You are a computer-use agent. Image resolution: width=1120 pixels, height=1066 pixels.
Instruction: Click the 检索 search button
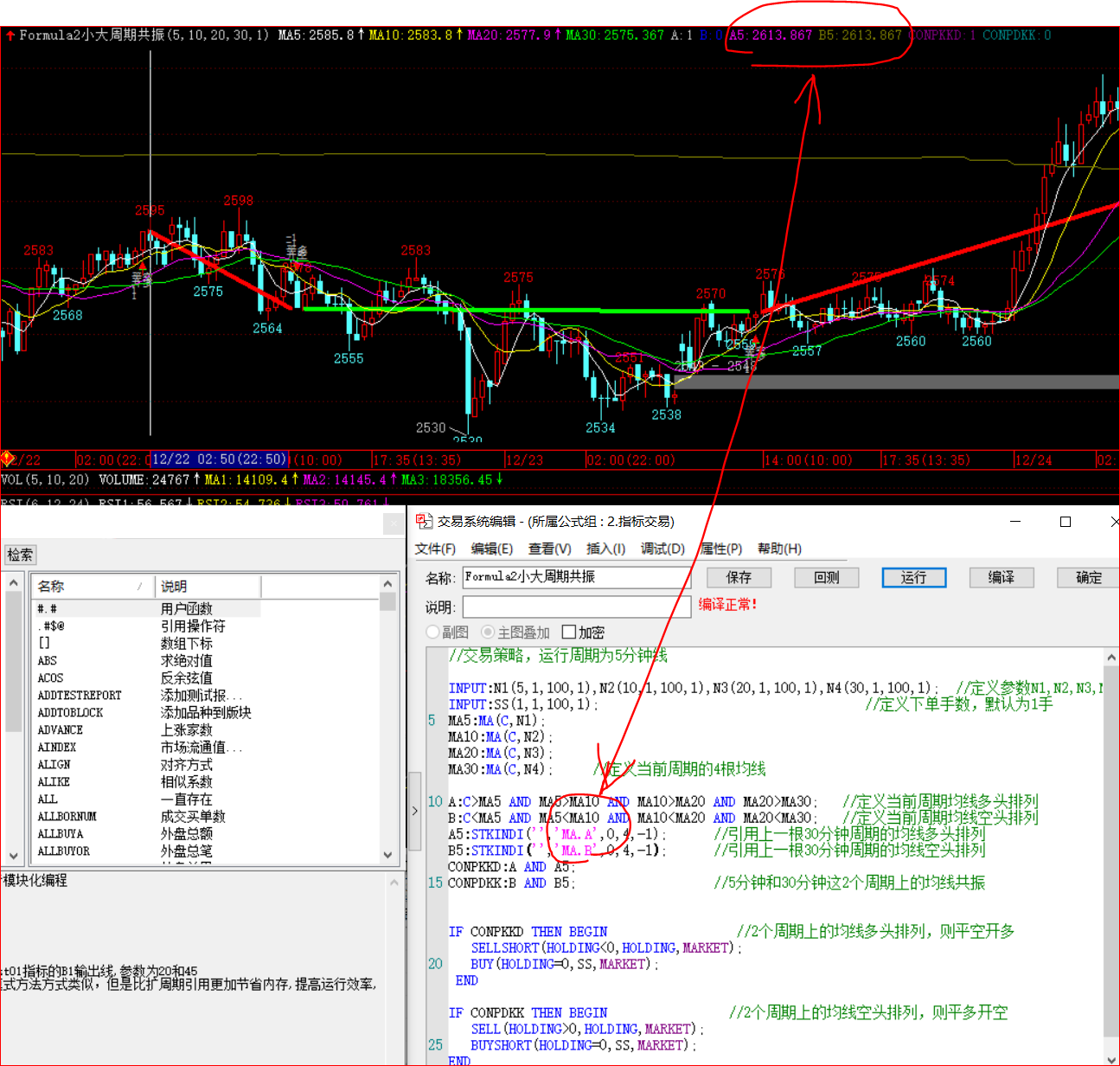click(20, 555)
